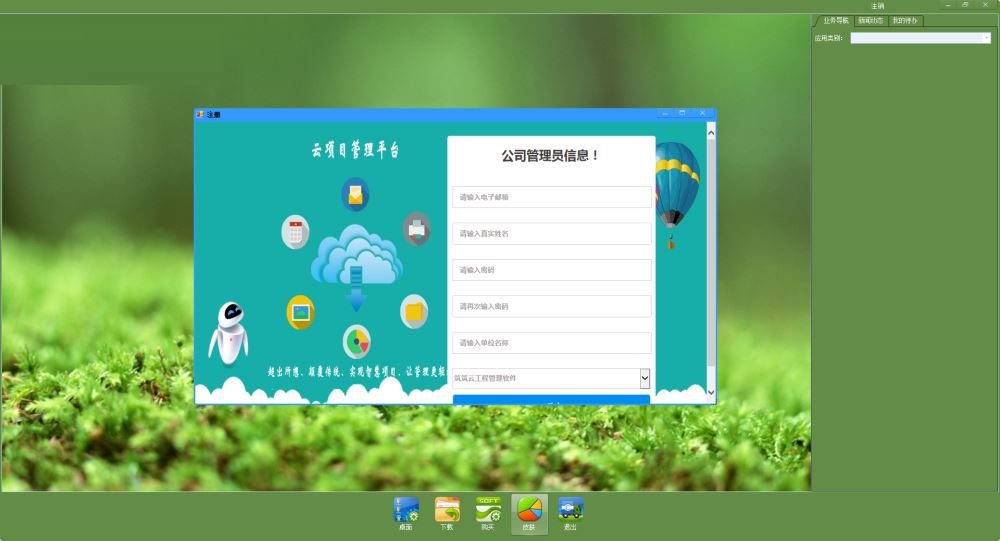
Task: Open the 桌面 desktop dock icon
Action: click(406, 514)
